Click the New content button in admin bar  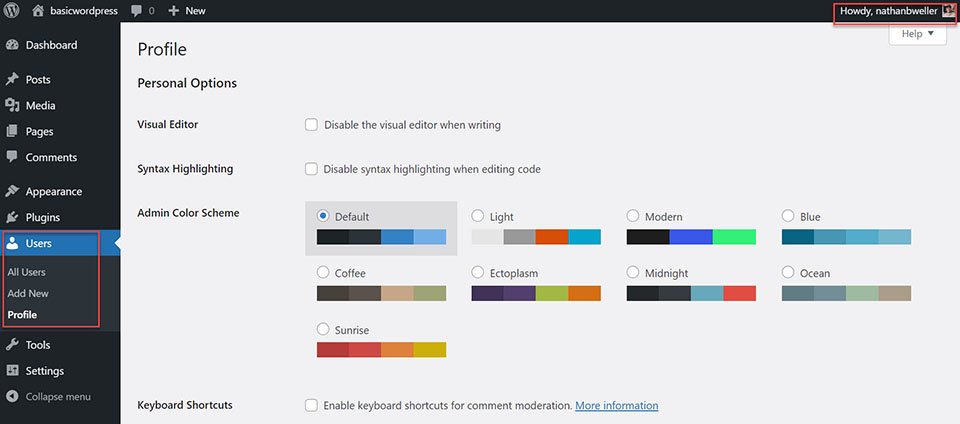[187, 11]
